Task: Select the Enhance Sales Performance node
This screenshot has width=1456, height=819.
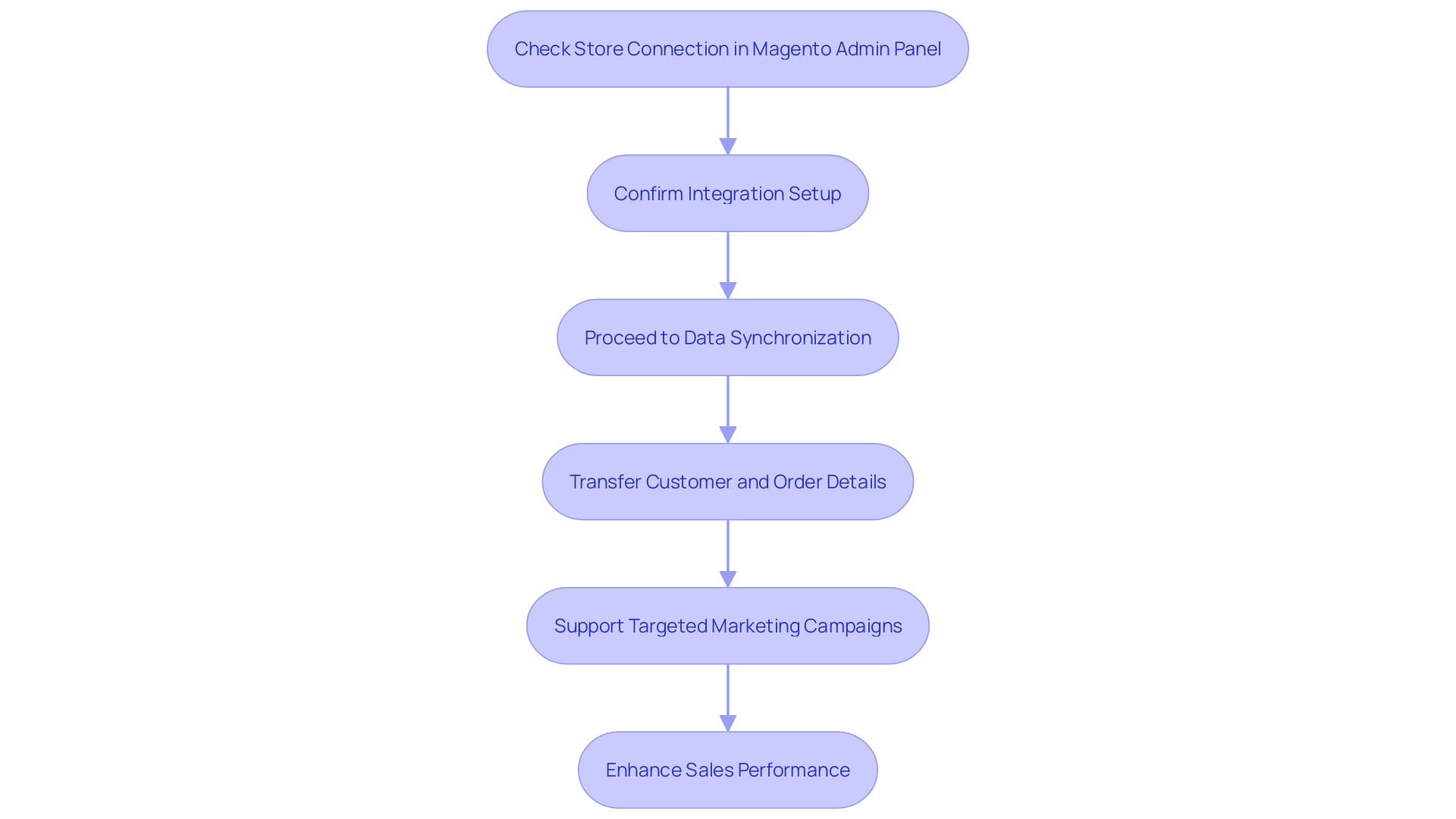Action: pyautogui.click(x=727, y=769)
